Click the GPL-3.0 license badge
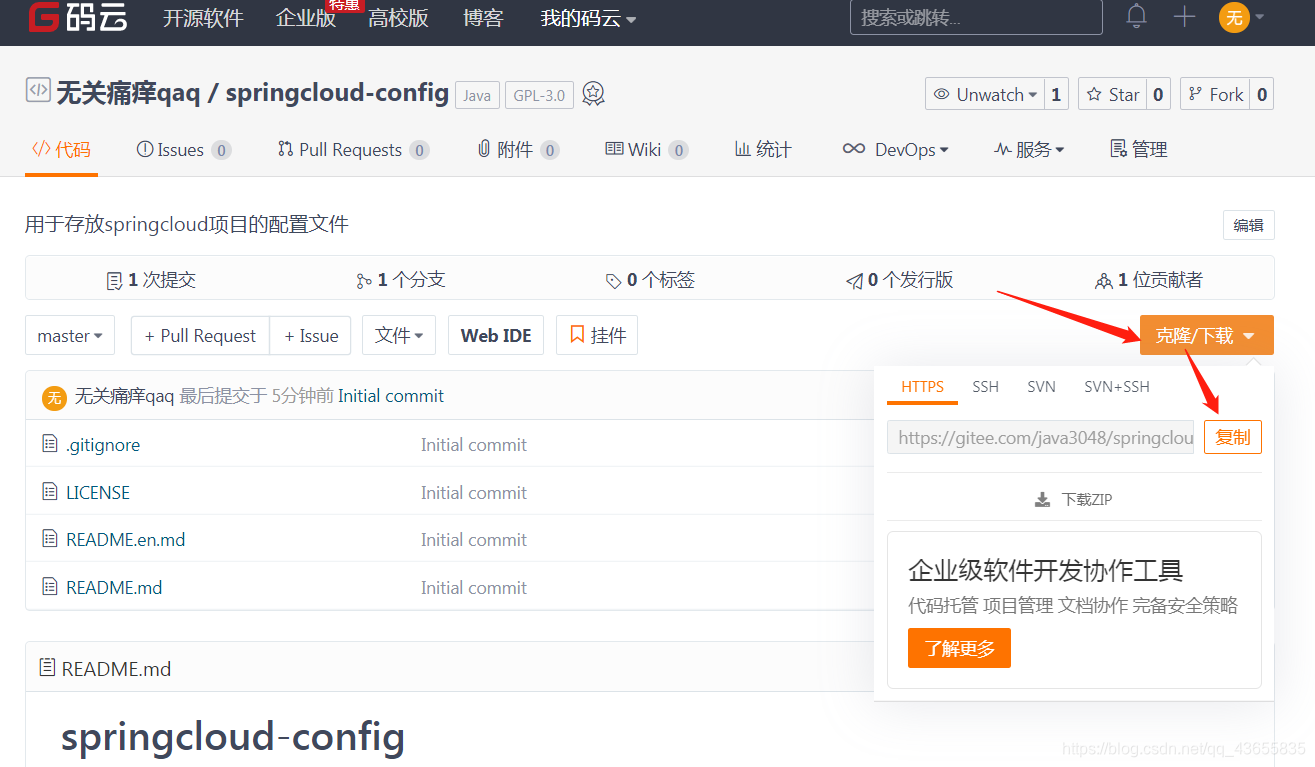The width and height of the screenshot is (1315, 767). (x=539, y=95)
